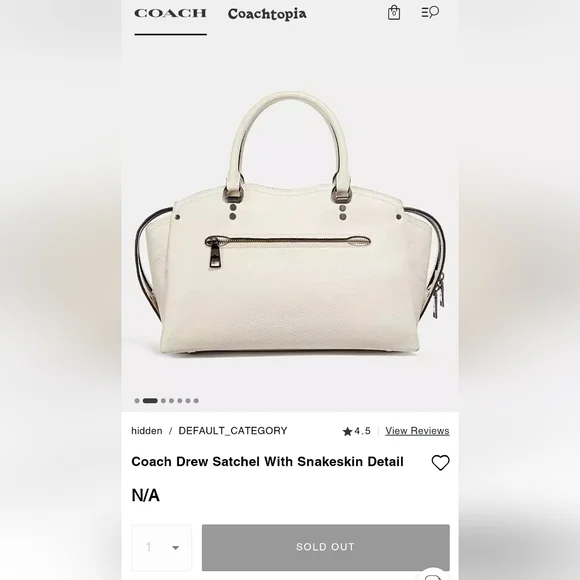Viewport: 580px width, 580px height.
Task: Jump to the first image dot
Action: point(137,401)
